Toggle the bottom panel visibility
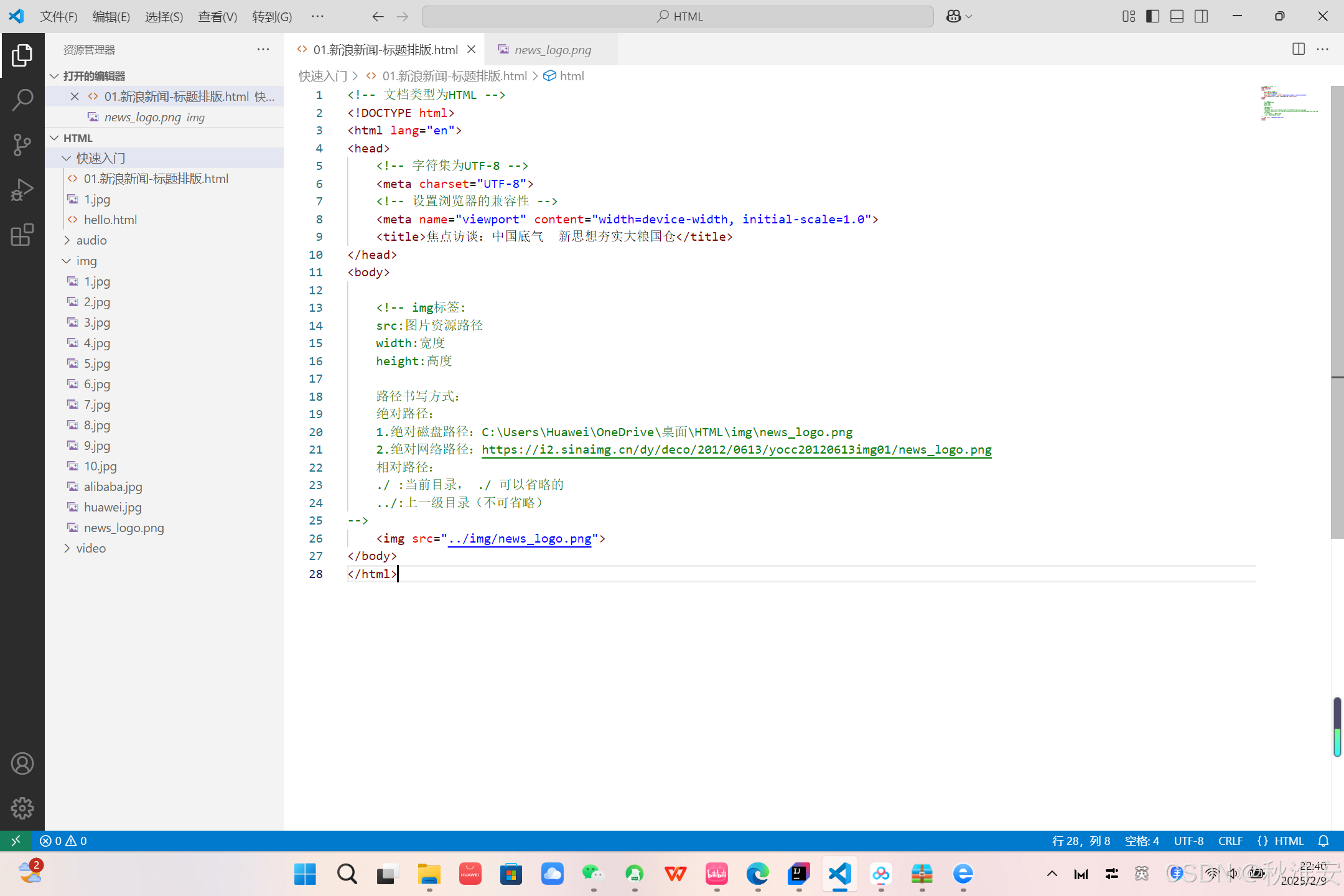Image resolution: width=1344 pixels, height=896 pixels. pyautogui.click(x=1177, y=17)
